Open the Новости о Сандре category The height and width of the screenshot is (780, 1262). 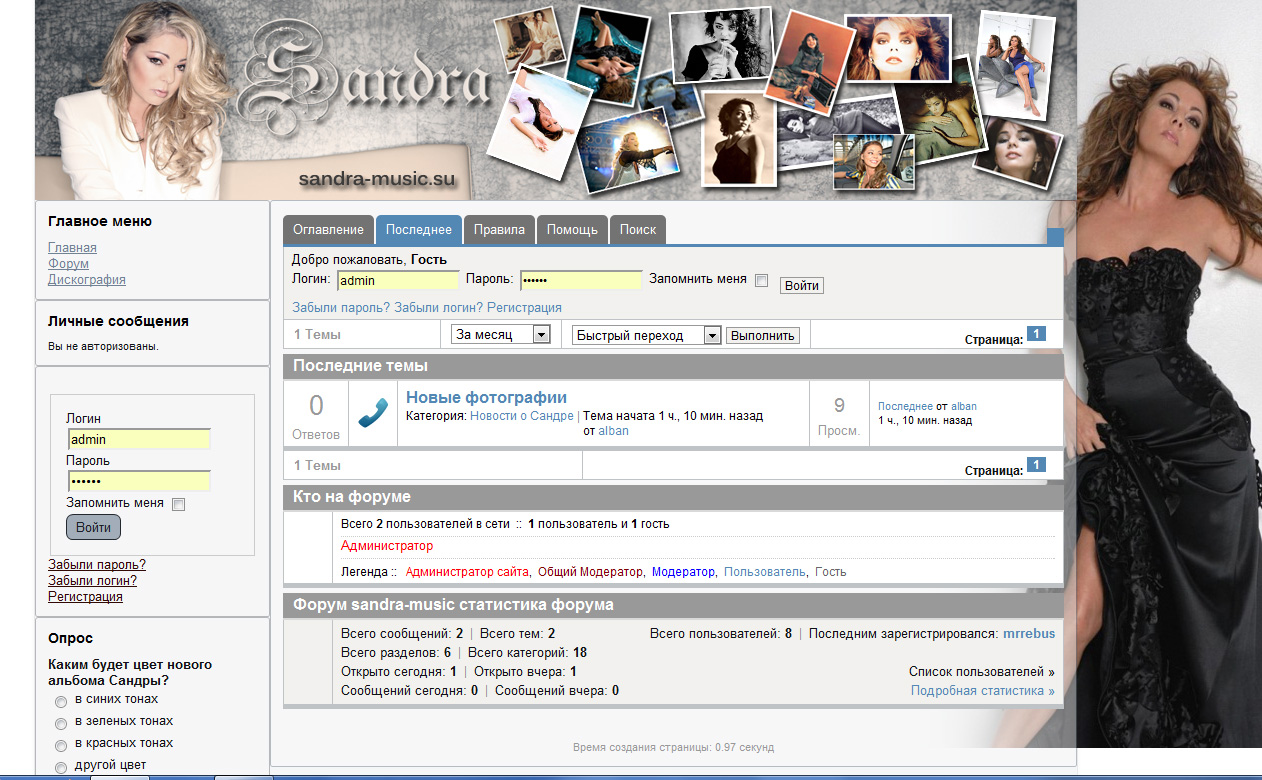click(x=522, y=415)
